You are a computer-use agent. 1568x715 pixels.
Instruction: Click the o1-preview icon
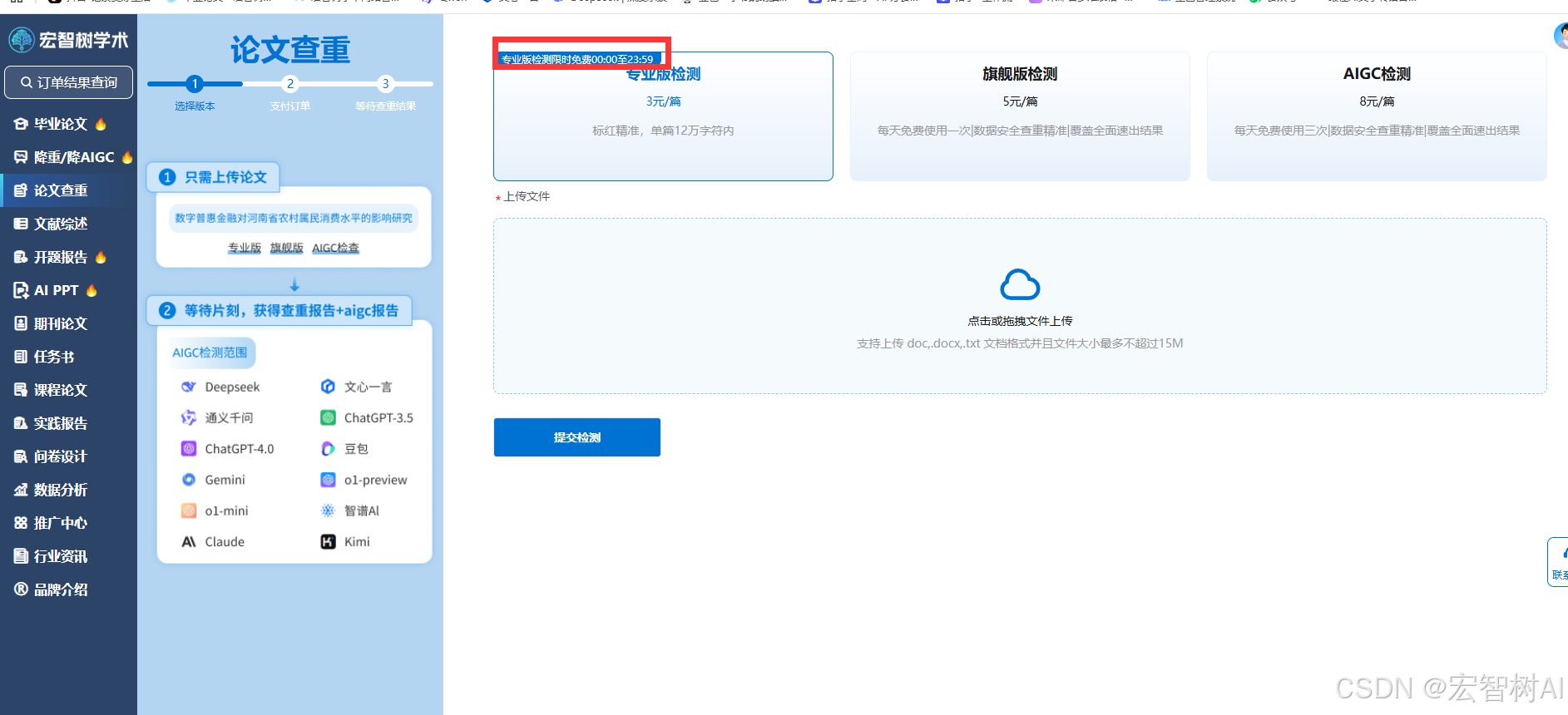(328, 480)
